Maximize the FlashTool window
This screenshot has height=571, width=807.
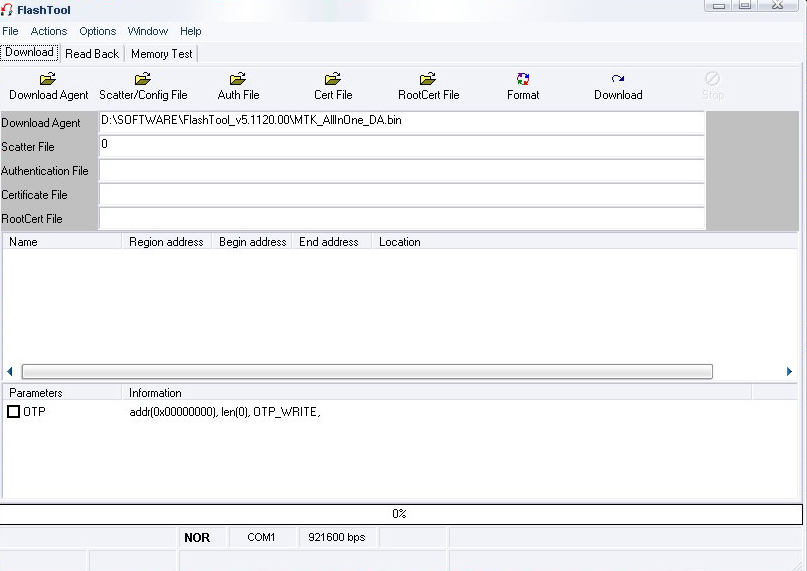pyautogui.click(x=745, y=5)
